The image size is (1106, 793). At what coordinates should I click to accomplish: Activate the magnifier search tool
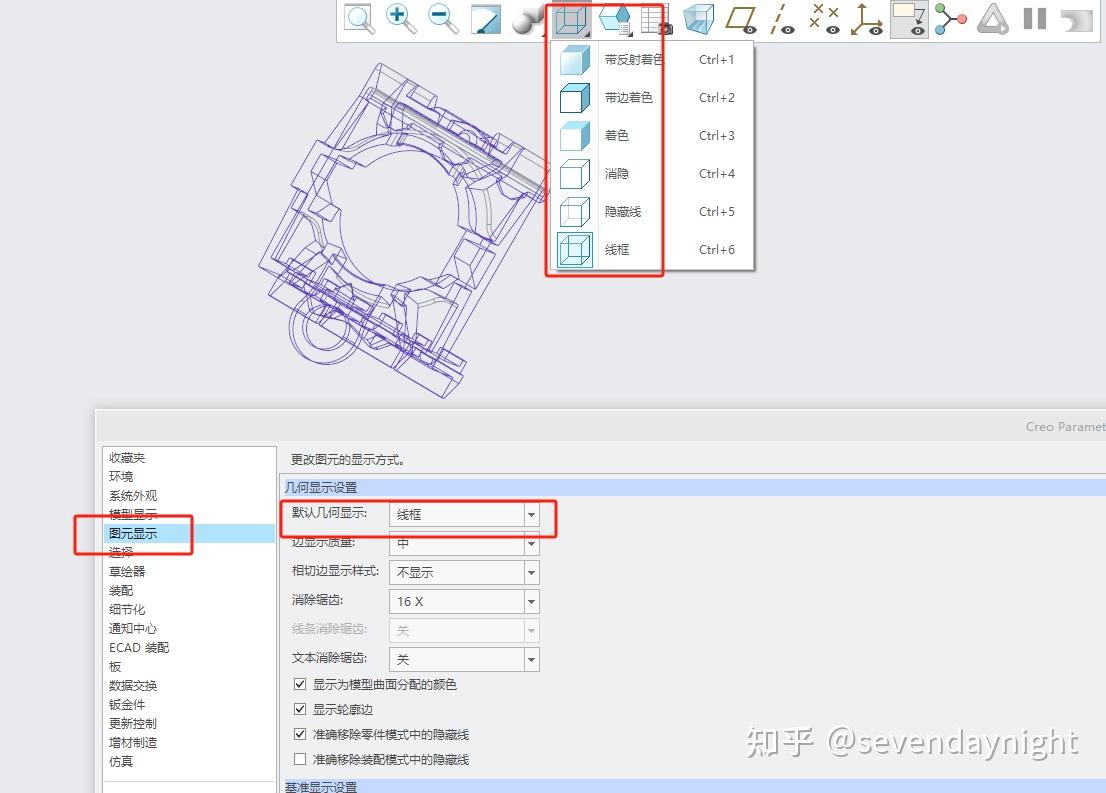[360, 18]
